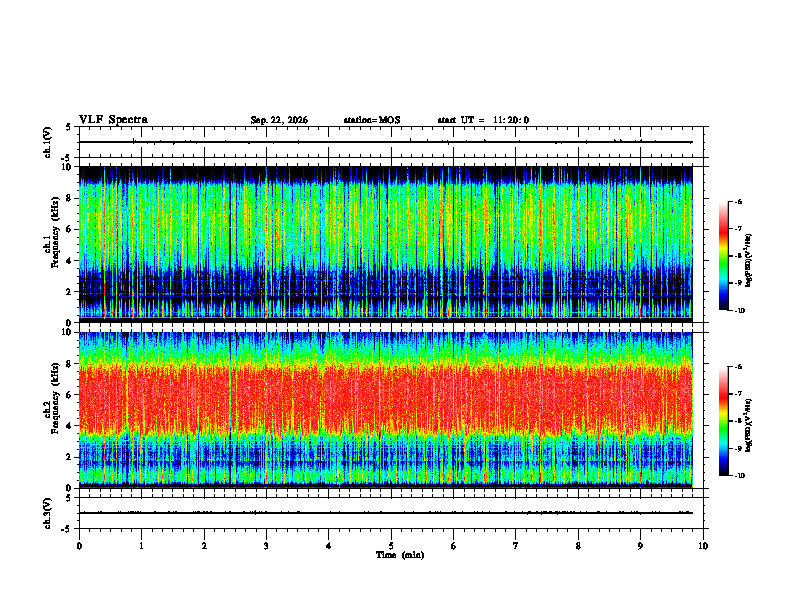Click the 5 tick label on time axis
Viewport: 792px width, 612px height.
391,546
